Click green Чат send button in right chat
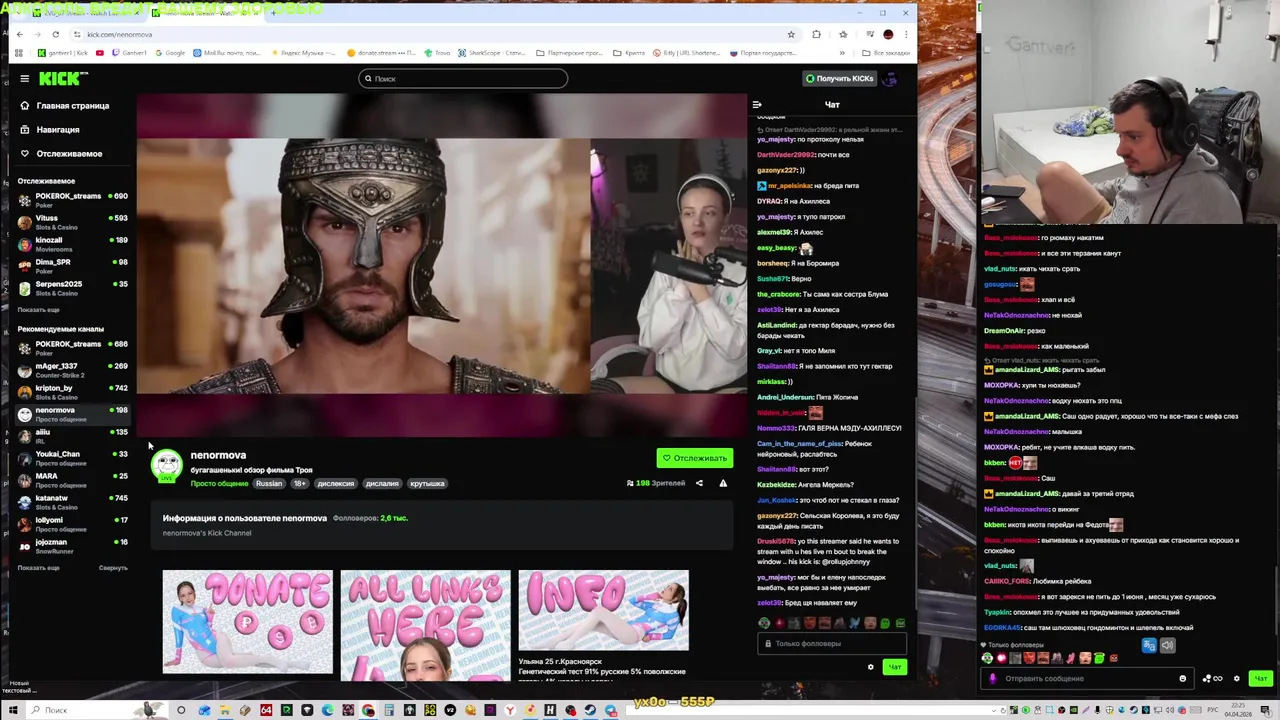Screen dimensions: 1280x720 pyautogui.click(x=1261, y=678)
